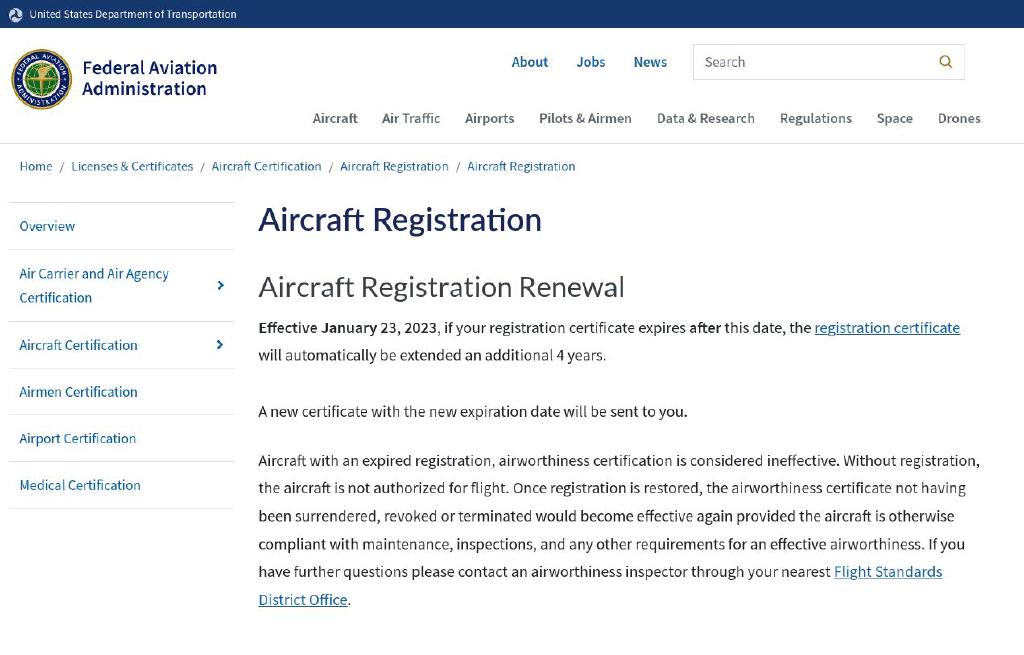This screenshot has width=1024, height=655.
Task: Expand the Air Carrier and Air Agency Certification section
Action: (x=220, y=285)
